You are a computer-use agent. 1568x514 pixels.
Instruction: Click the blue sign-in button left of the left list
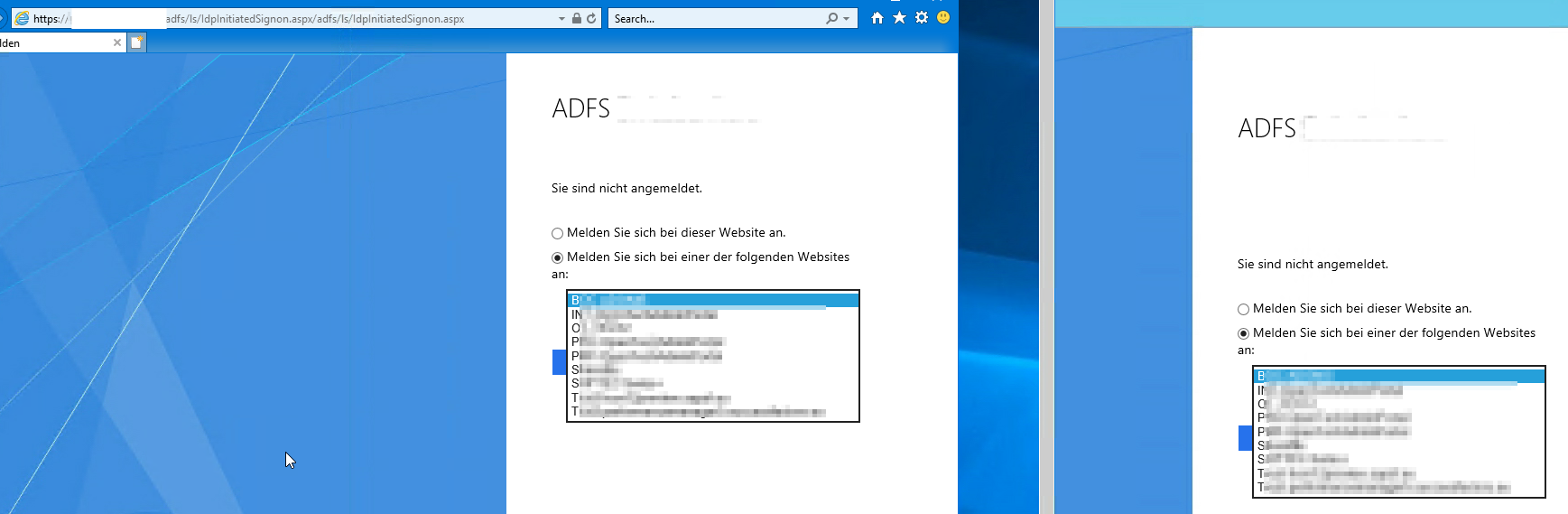(x=559, y=362)
